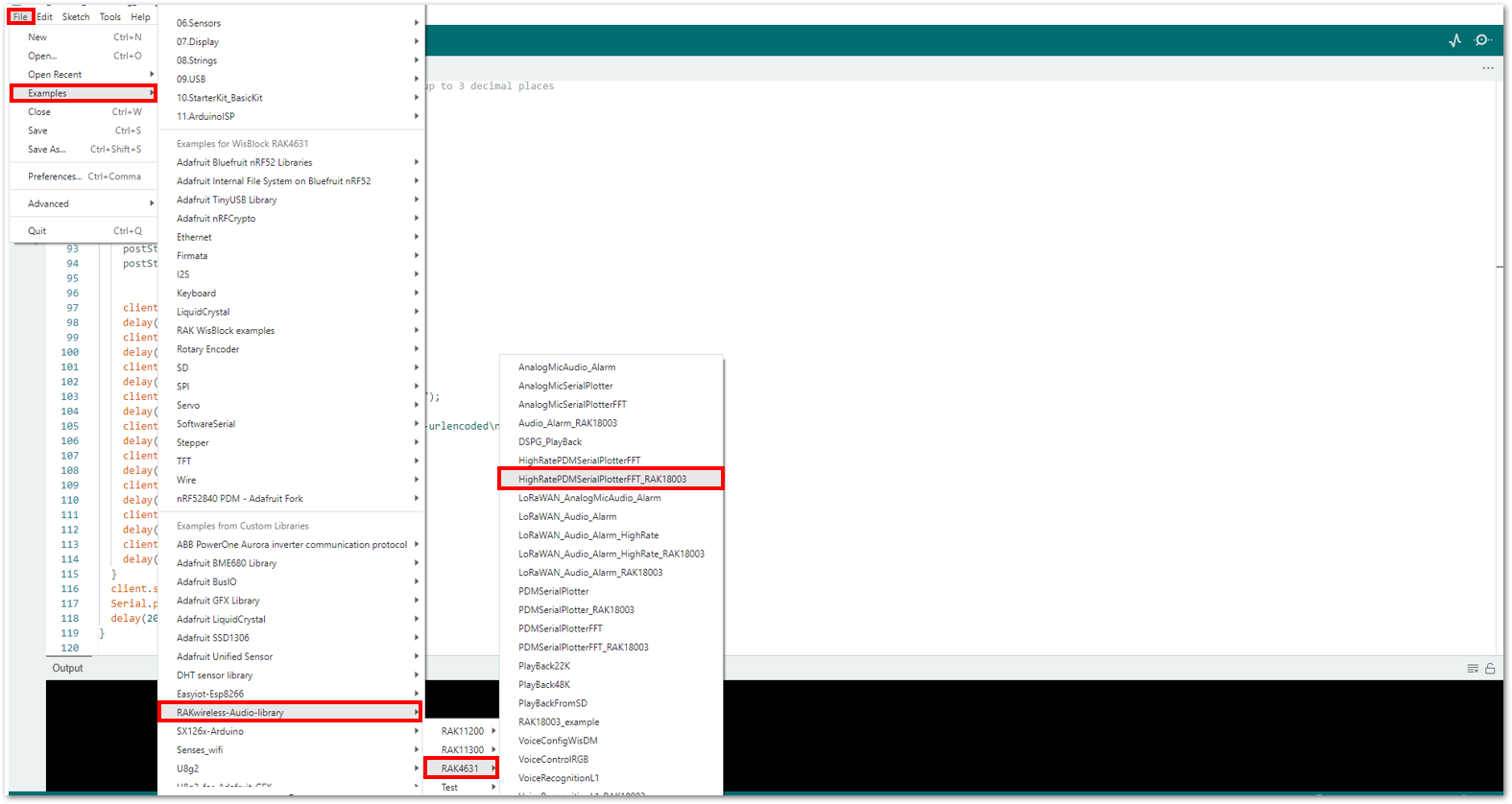Expand the Examples submenu

coord(84,93)
